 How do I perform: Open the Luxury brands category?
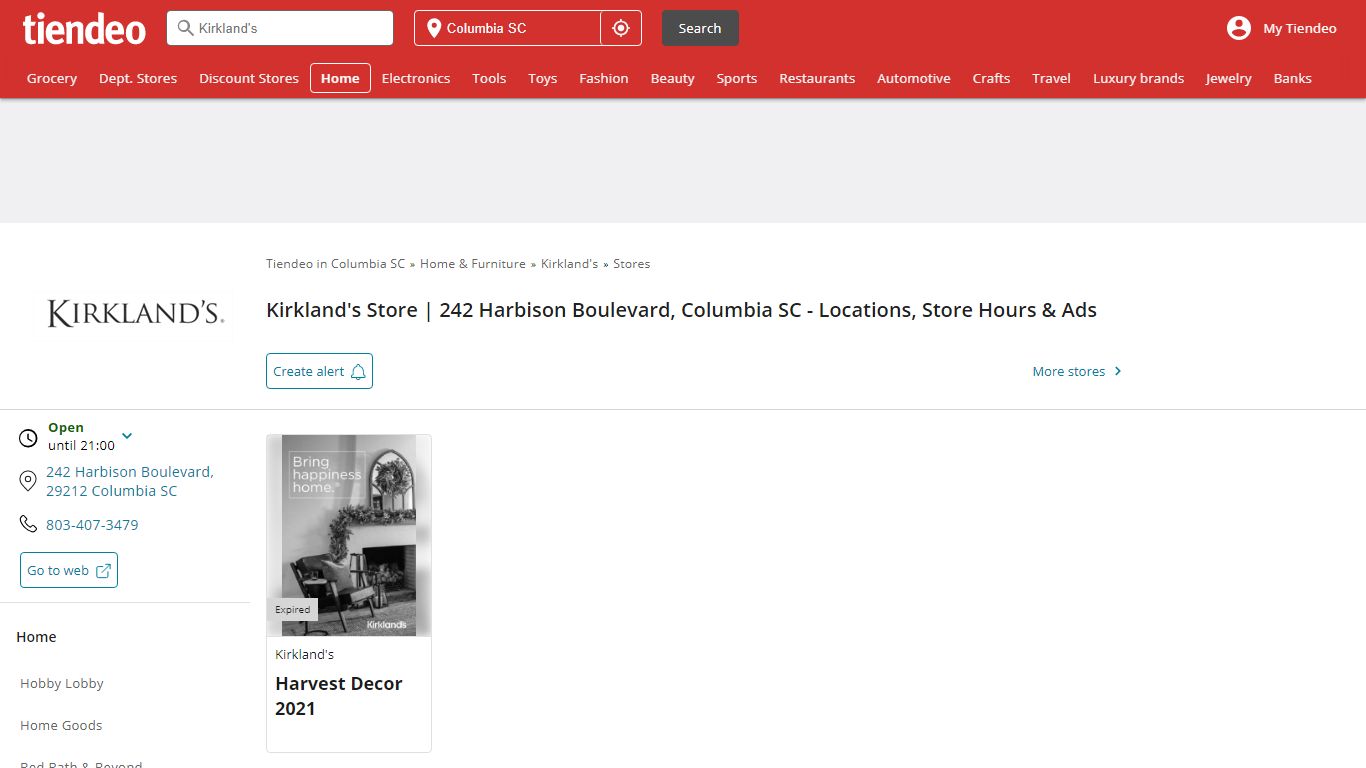point(1138,78)
